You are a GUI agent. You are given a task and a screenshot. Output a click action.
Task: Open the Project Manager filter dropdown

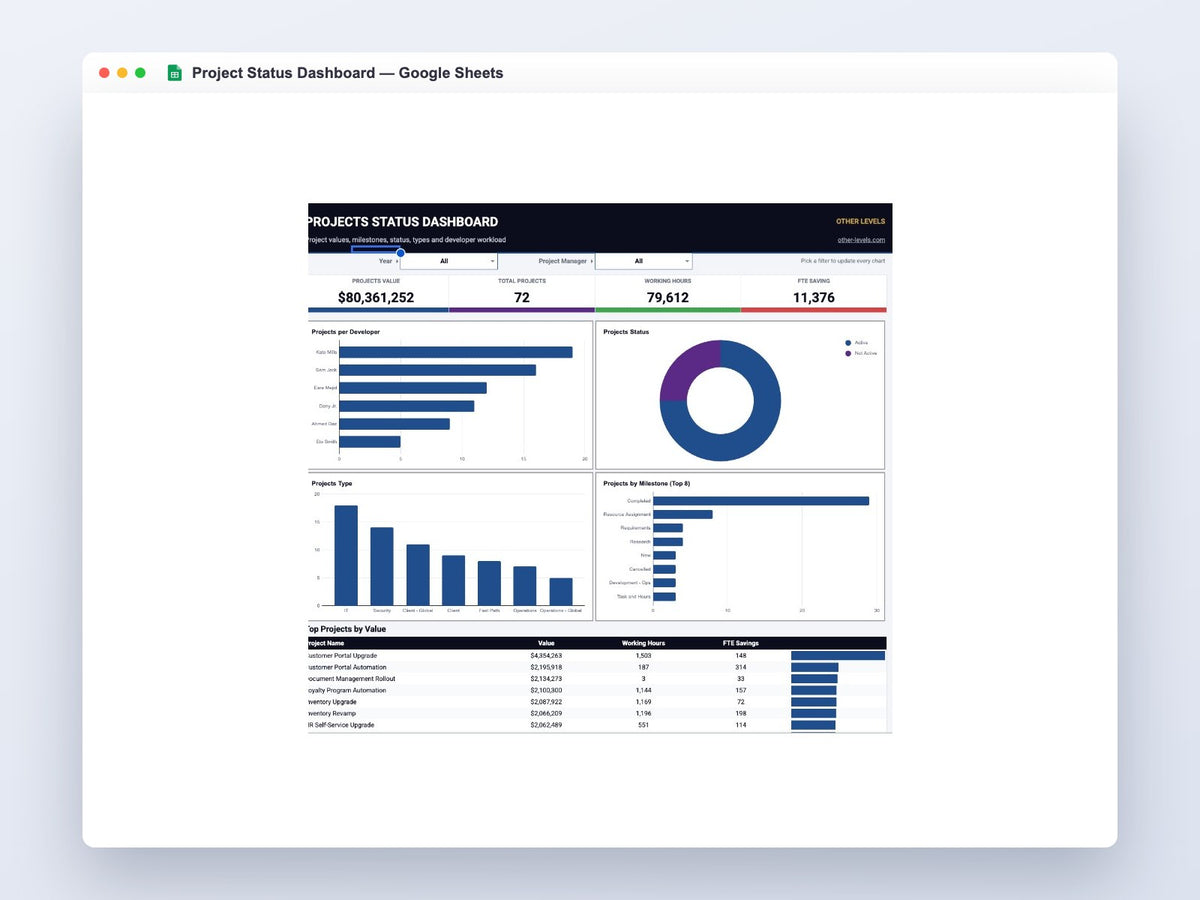pyautogui.click(x=643, y=261)
